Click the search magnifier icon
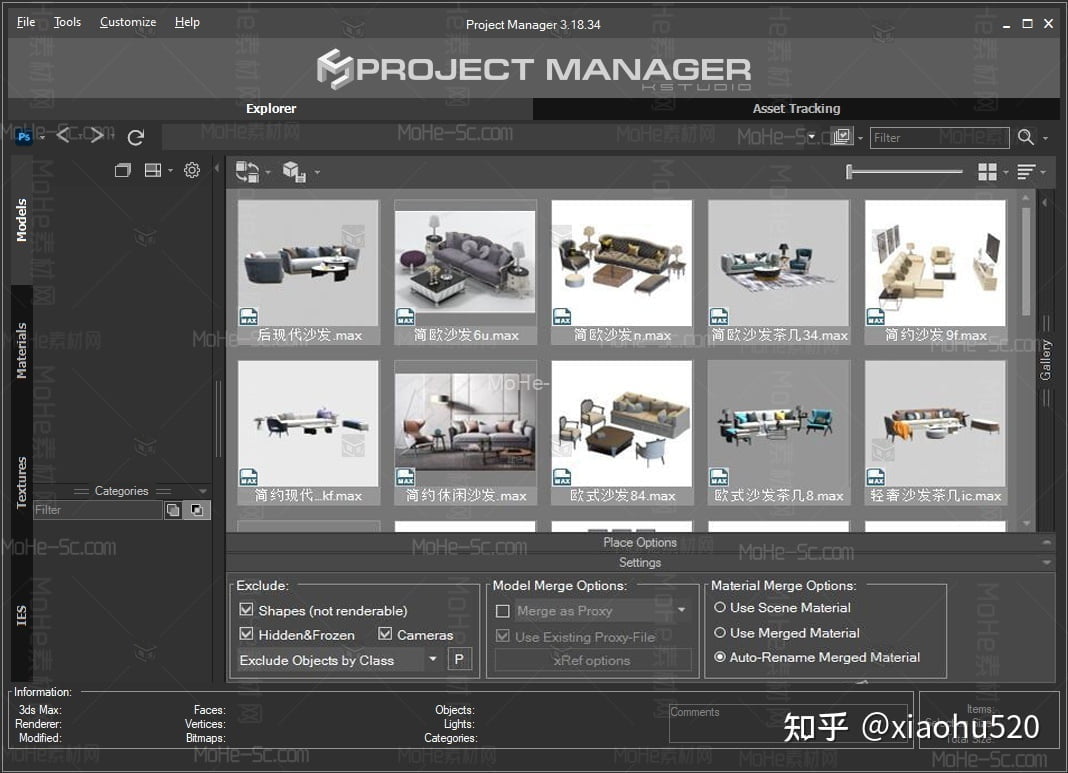The width and height of the screenshot is (1068, 773). coord(1026,138)
